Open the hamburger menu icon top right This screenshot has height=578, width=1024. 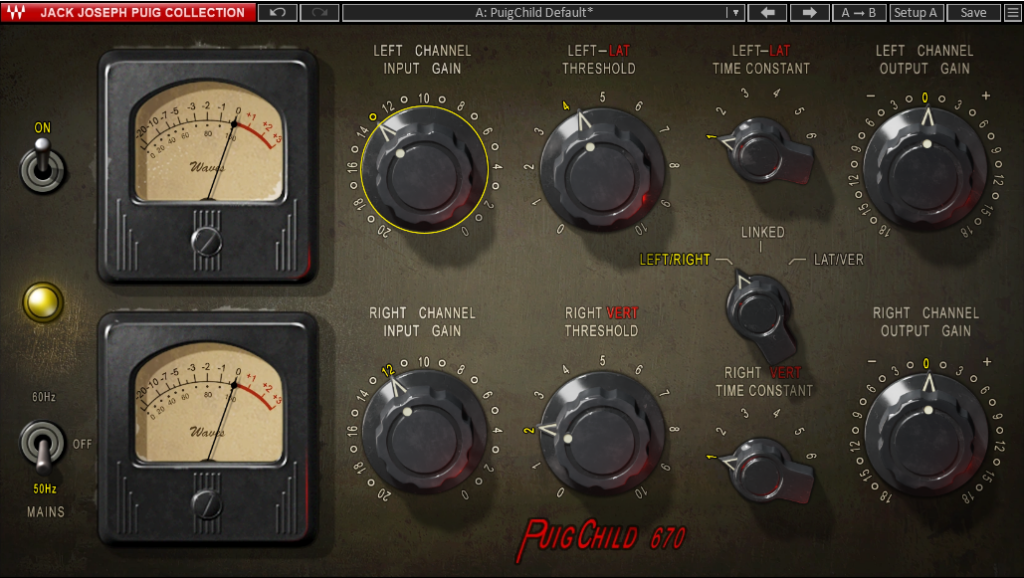point(1012,13)
